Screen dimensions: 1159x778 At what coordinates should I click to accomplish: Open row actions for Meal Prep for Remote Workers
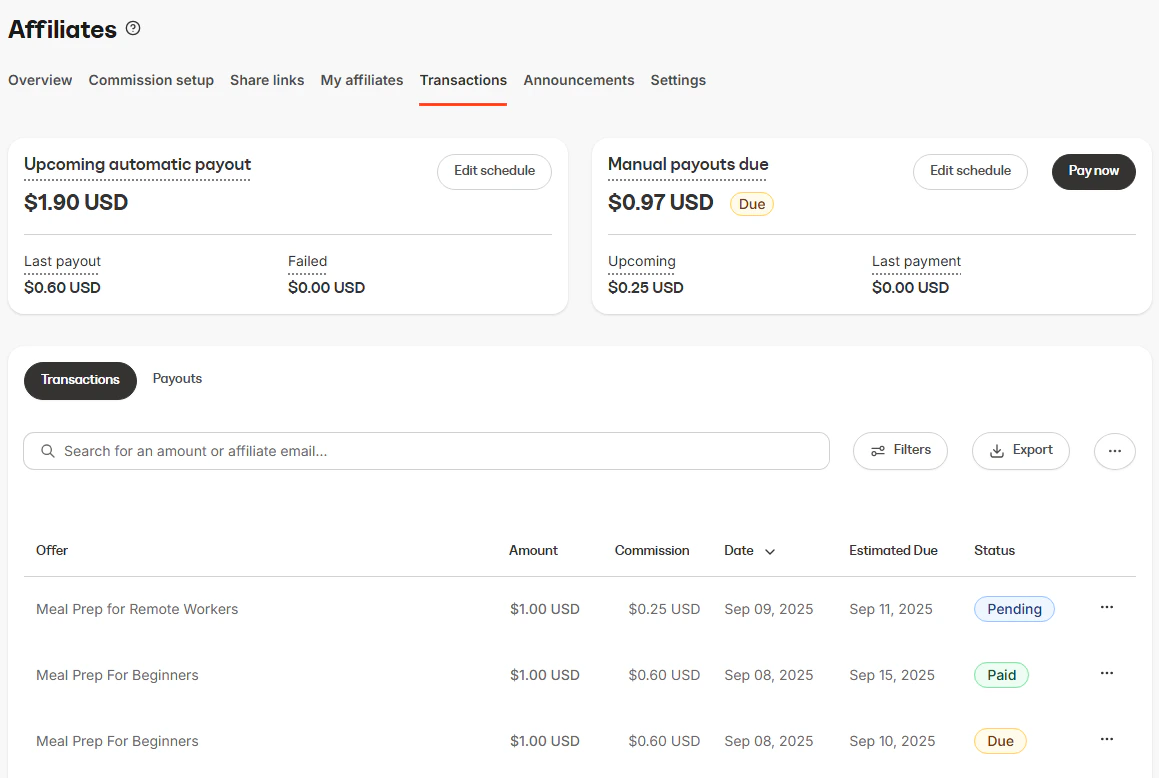point(1107,607)
